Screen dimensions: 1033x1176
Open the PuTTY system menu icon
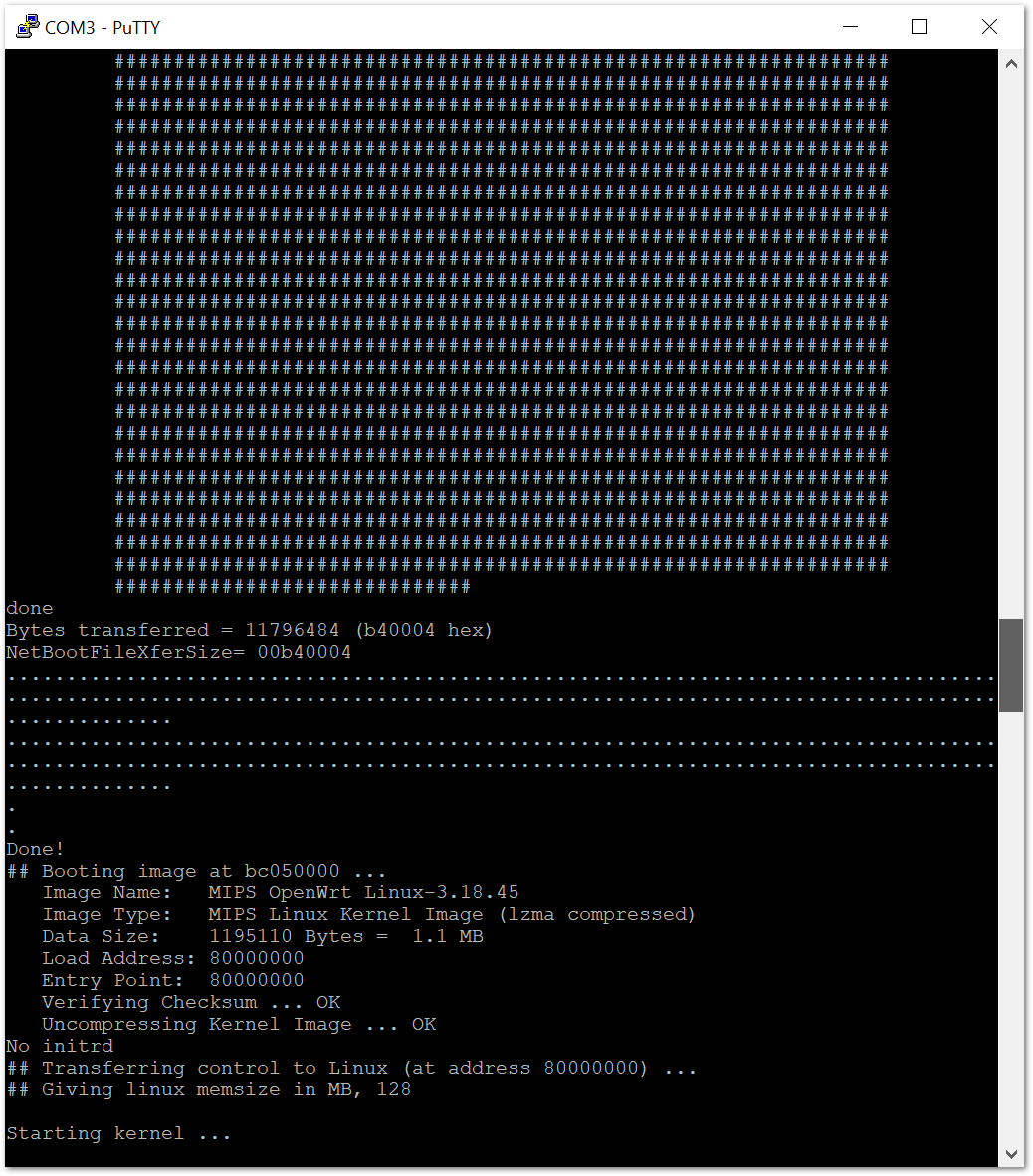(x=27, y=27)
